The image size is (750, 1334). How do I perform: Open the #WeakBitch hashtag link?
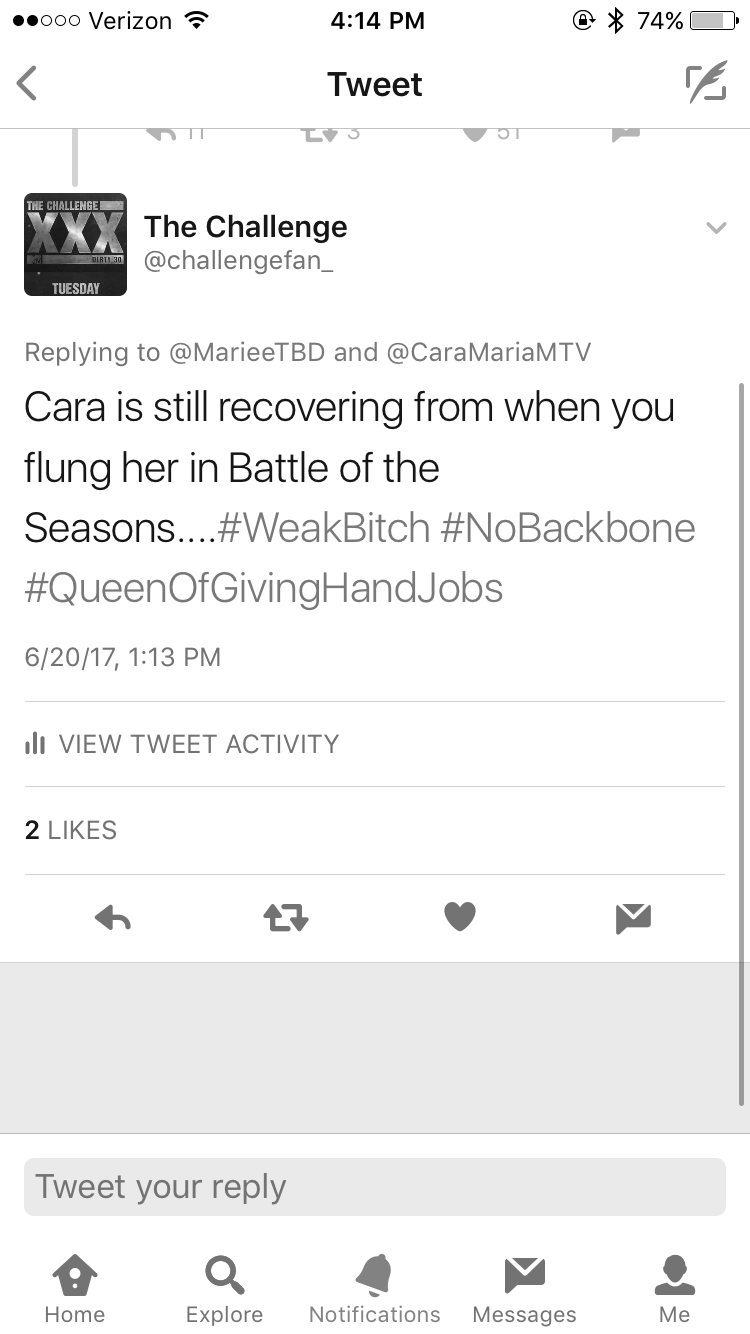click(x=324, y=528)
